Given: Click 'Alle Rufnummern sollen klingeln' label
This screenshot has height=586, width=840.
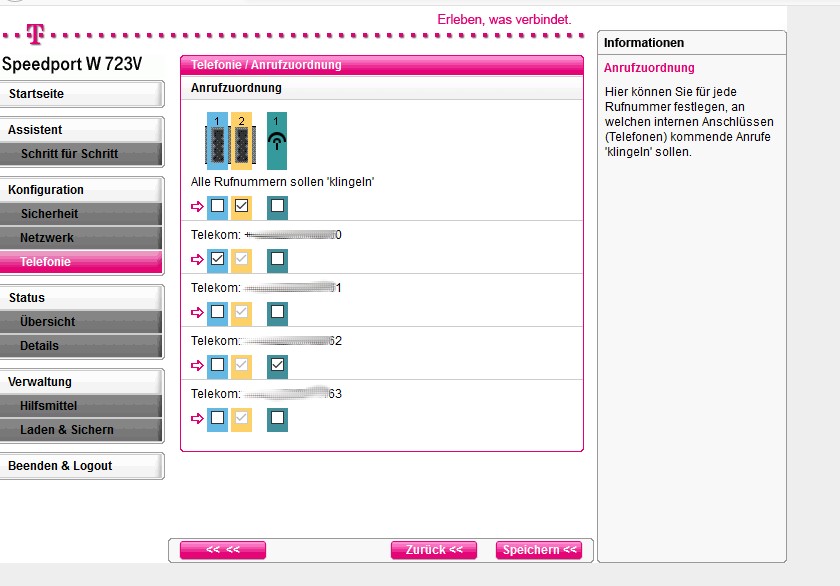Looking at the screenshot, I should coord(282,182).
